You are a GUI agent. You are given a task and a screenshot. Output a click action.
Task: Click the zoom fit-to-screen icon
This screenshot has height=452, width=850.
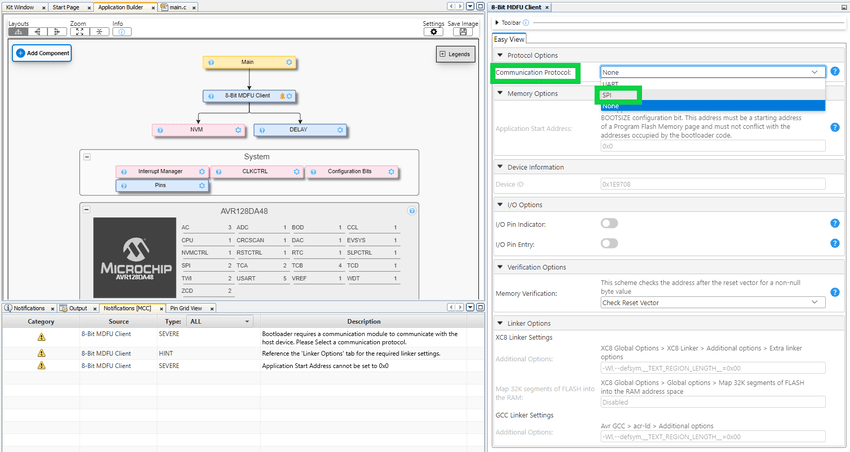[x=81, y=32]
